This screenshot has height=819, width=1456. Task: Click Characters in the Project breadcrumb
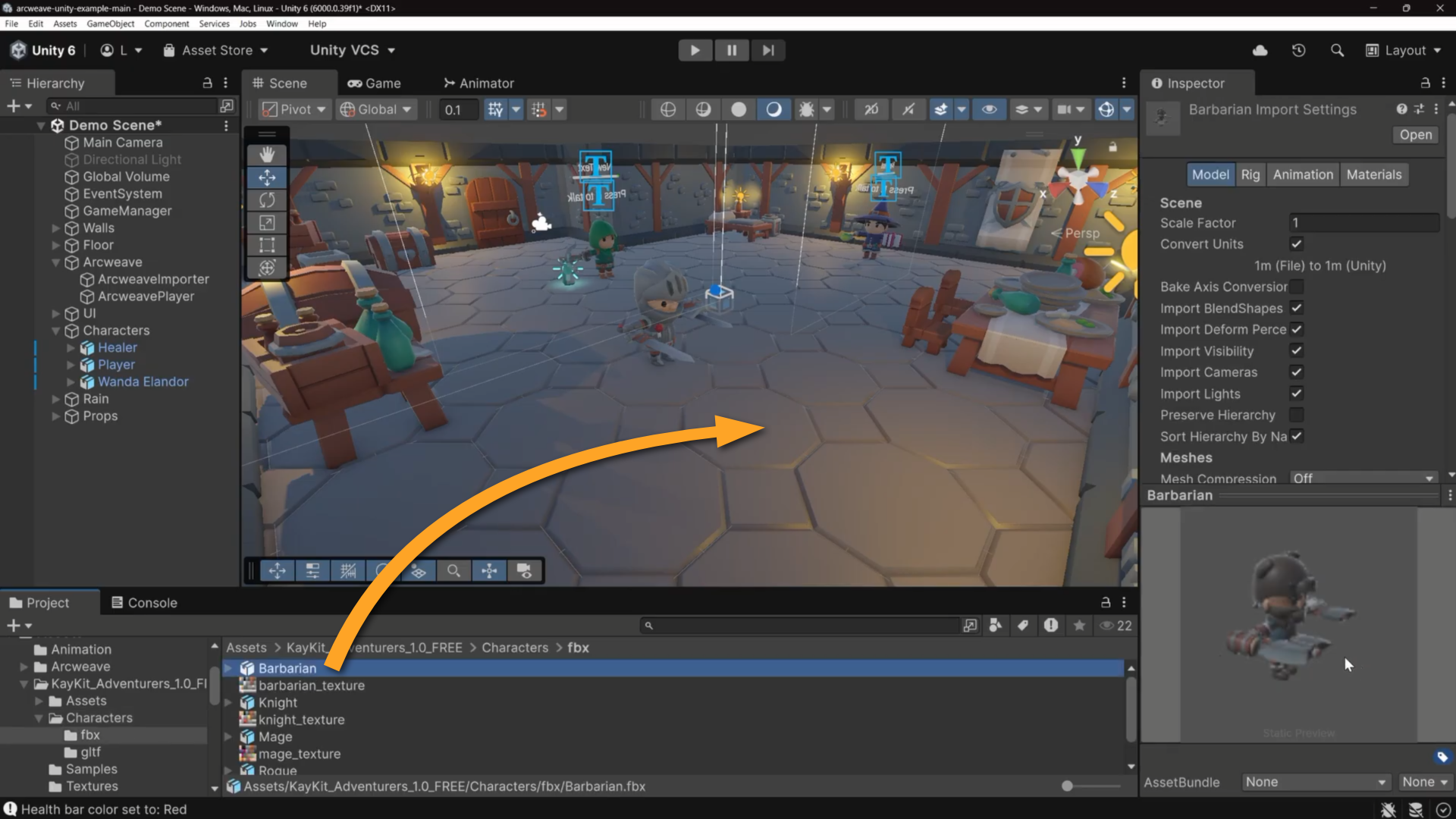(515, 648)
